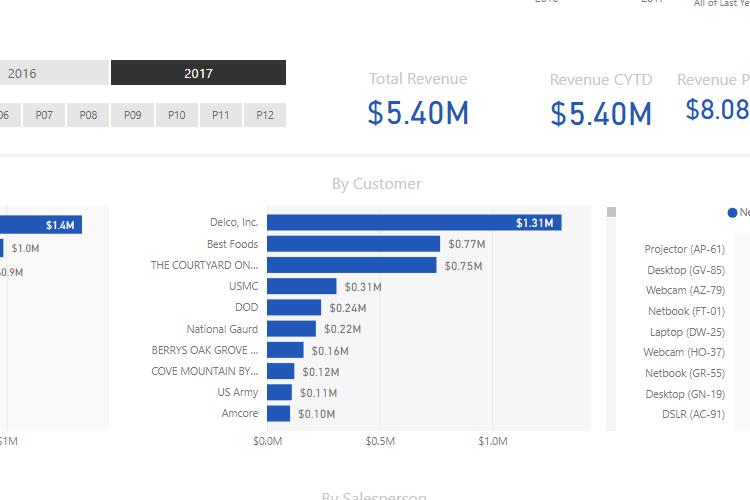Click the $1.0M label in left chart
The height and width of the screenshot is (500, 750).
(x=25, y=248)
